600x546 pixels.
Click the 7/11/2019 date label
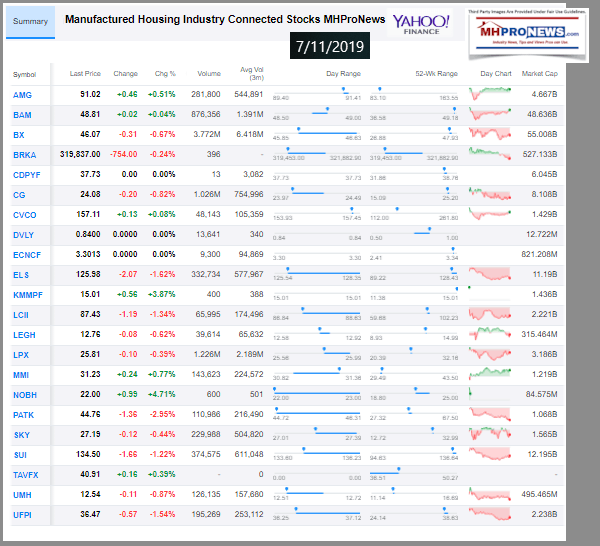coord(330,46)
